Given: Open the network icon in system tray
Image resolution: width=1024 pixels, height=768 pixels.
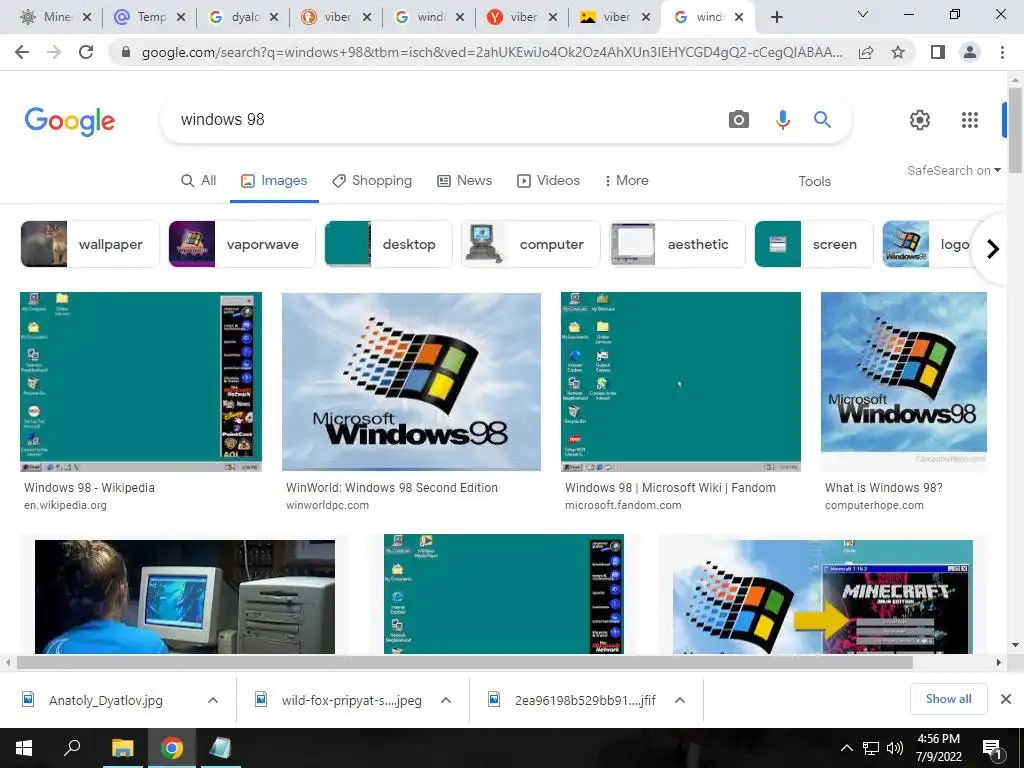Looking at the screenshot, I should point(871,748).
